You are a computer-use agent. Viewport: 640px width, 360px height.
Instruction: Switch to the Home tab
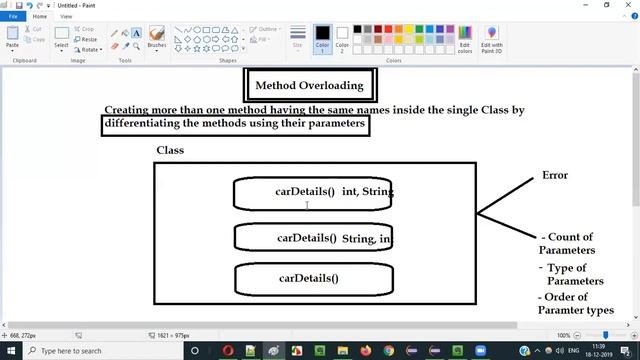point(40,16)
